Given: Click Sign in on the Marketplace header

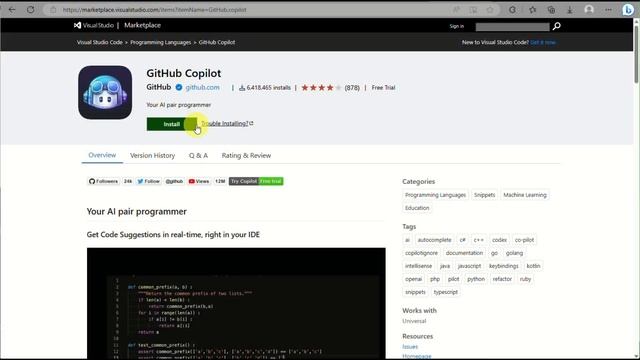Looking at the screenshot, I should tap(457, 26).
